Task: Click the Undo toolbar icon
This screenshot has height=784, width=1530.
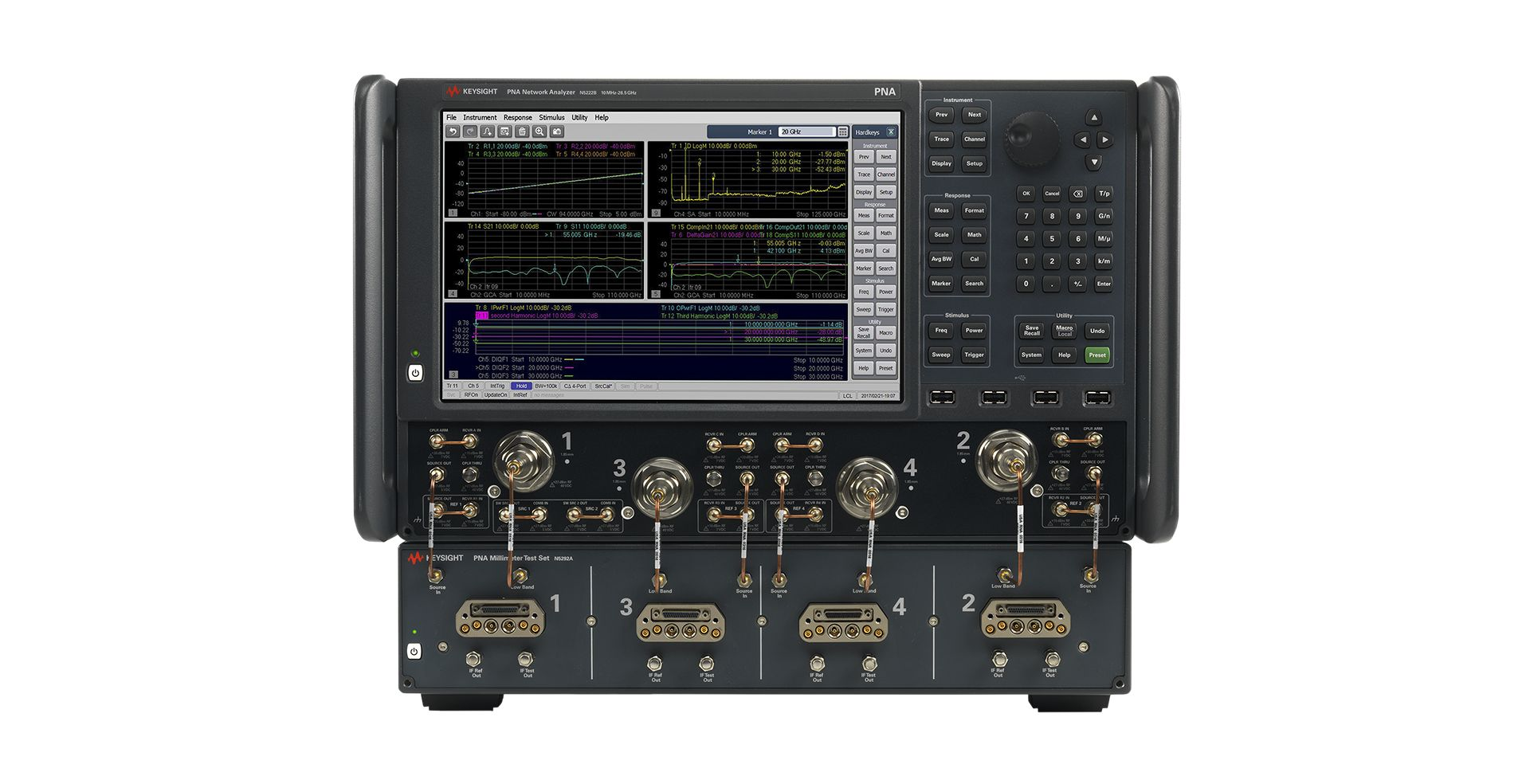Action: [453, 131]
